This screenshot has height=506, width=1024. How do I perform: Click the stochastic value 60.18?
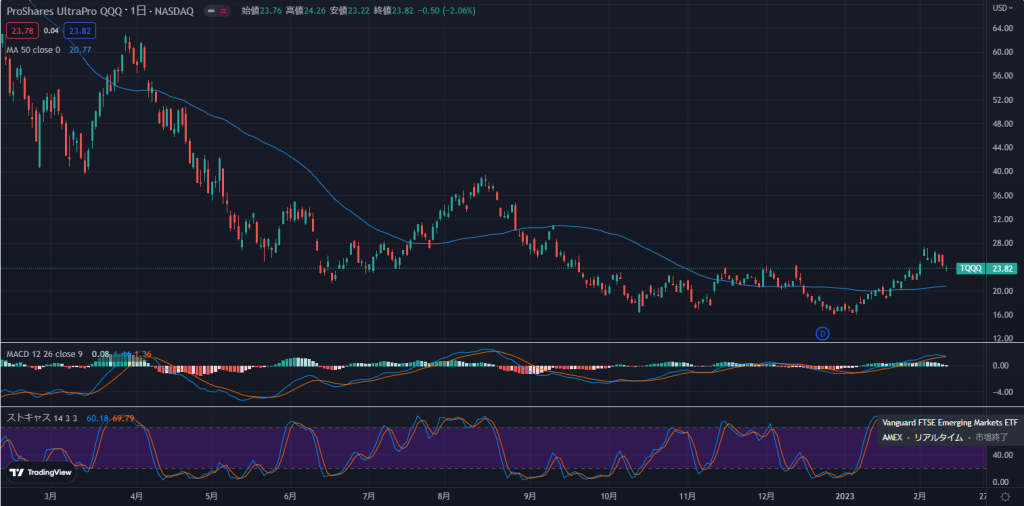pyautogui.click(x=97, y=418)
